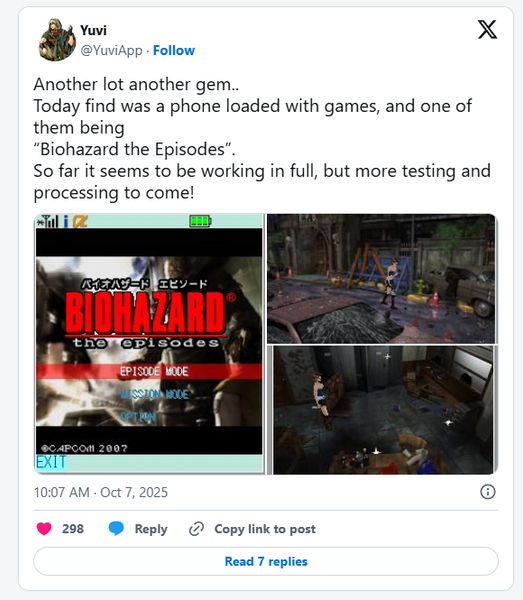The height and width of the screenshot is (600, 523).
Task: Click the EXIT label in phone screenshot
Action: tap(51, 462)
